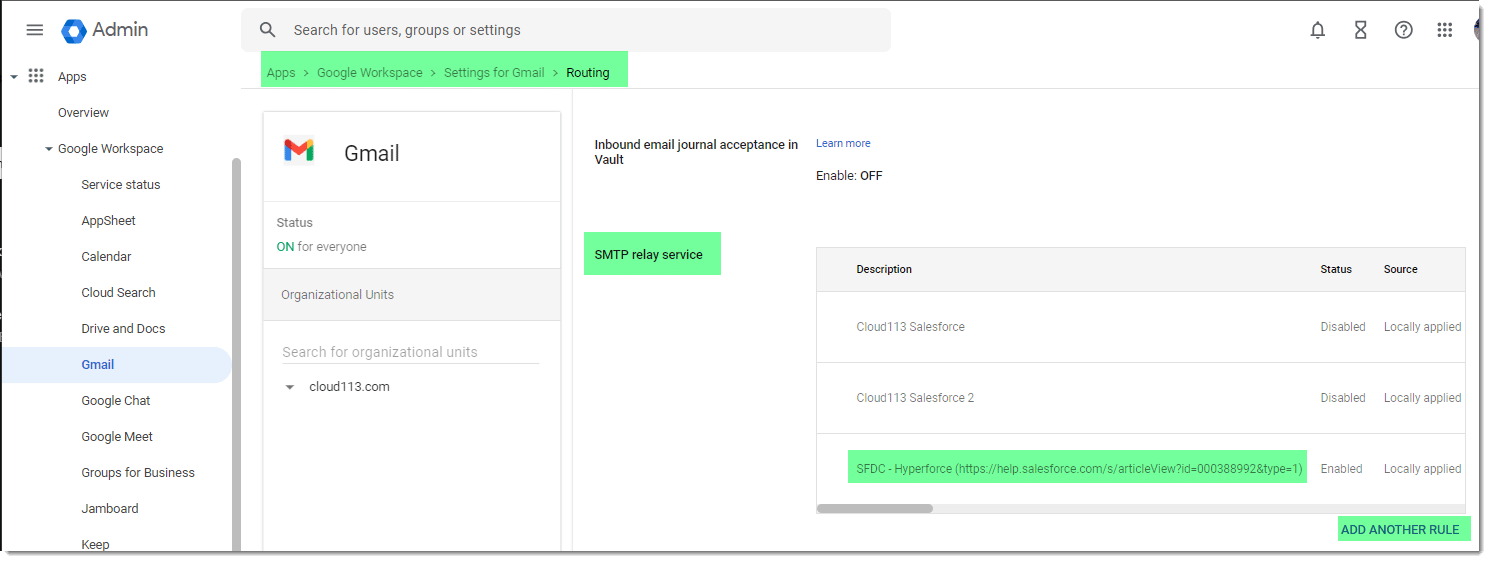Click the Learn more link
Screen dimensions: 1489x561
click(843, 143)
